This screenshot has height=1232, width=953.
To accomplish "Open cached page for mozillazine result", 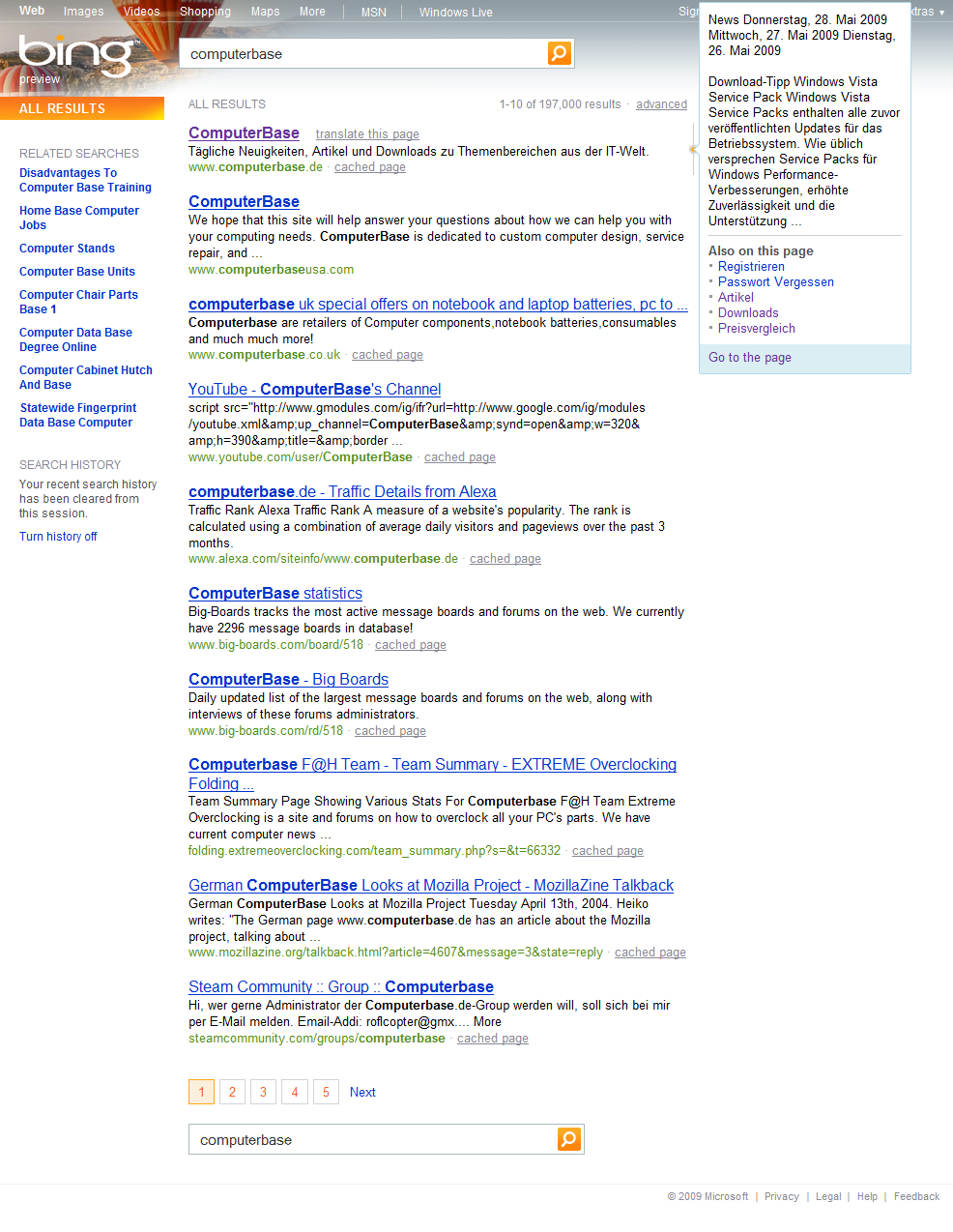I will (x=650, y=953).
